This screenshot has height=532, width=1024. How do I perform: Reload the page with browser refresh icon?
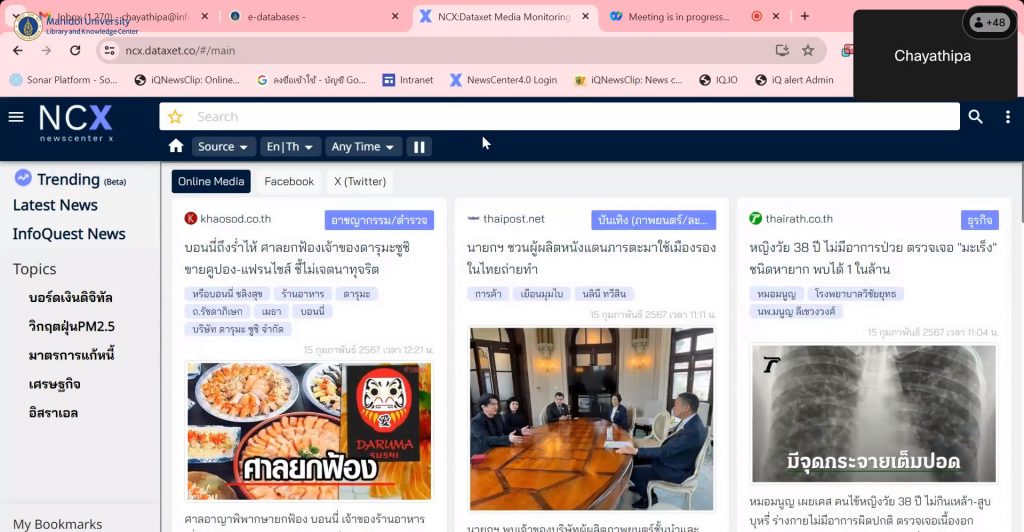tap(75, 50)
